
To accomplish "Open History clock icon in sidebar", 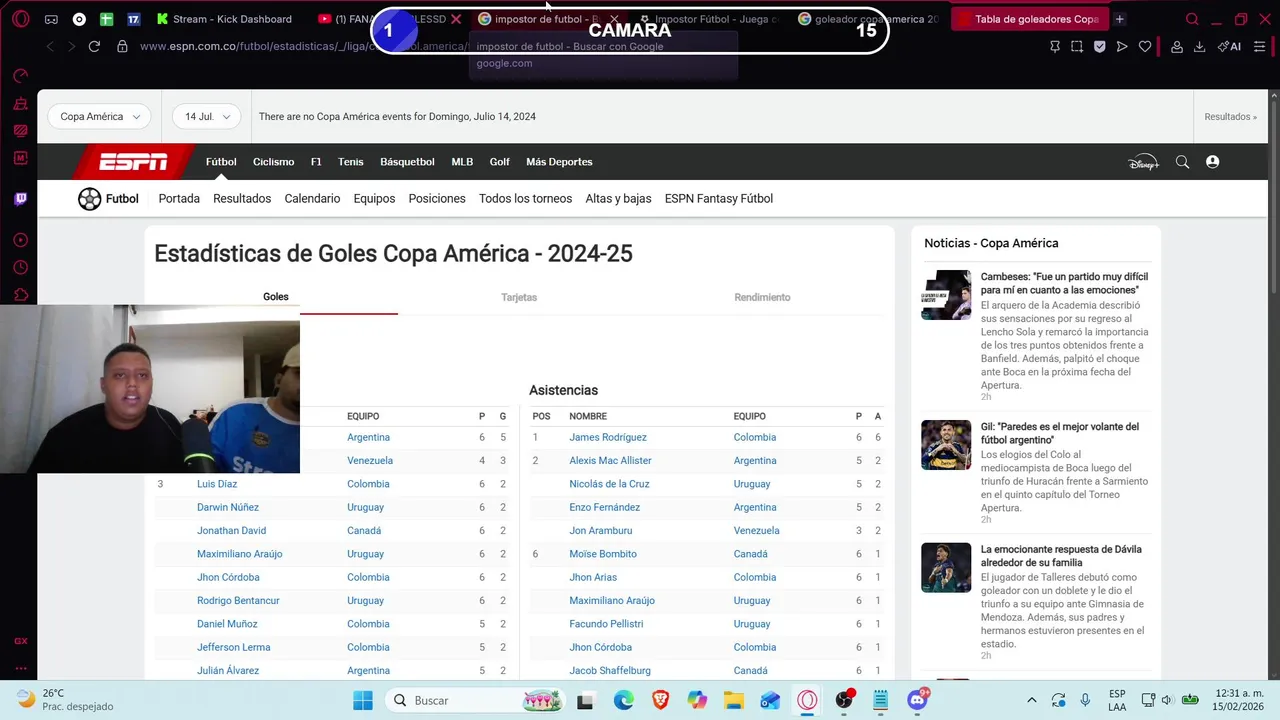I will (x=20, y=267).
